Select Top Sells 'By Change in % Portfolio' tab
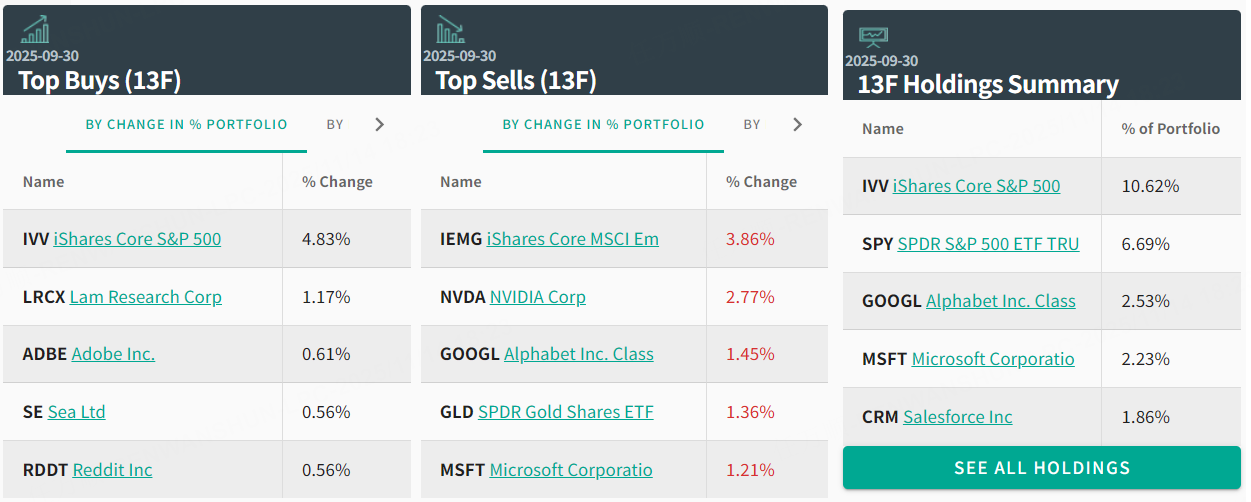 coord(603,125)
